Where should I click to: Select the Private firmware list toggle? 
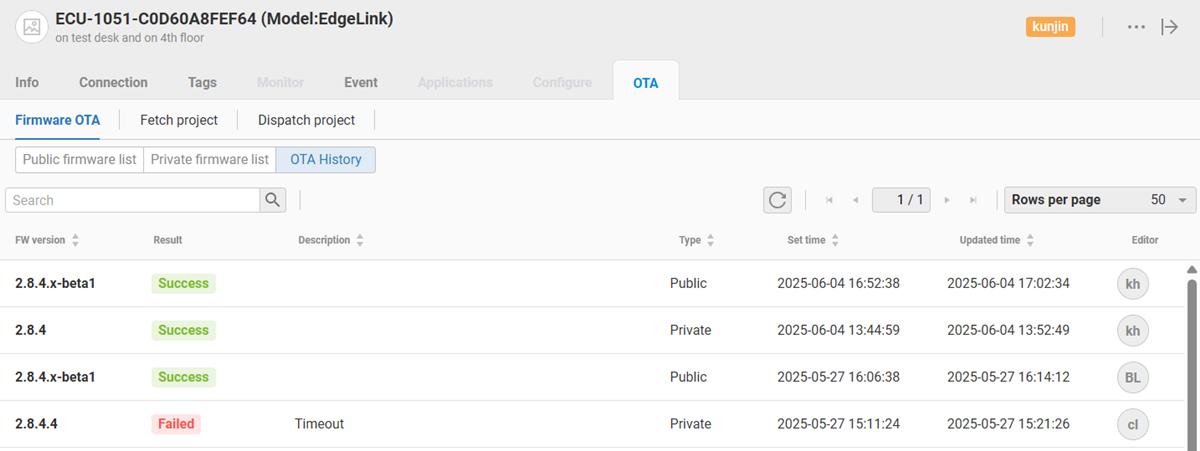pyautogui.click(x=209, y=160)
